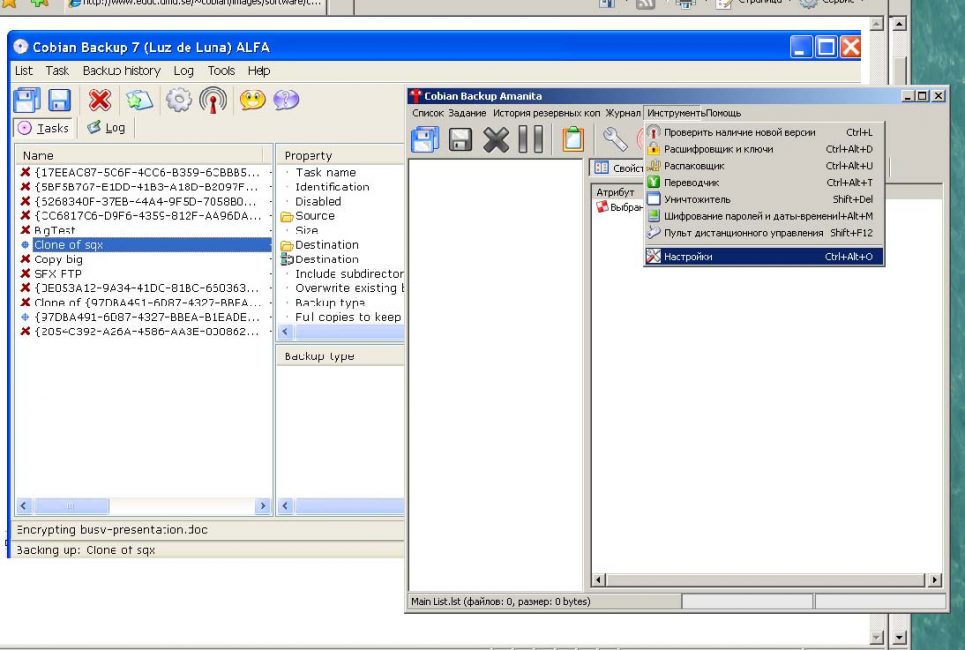Select the Clone of sqx task row
This screenshot has height=650, width=965.
pyautogui.click(x=145, y=245)
